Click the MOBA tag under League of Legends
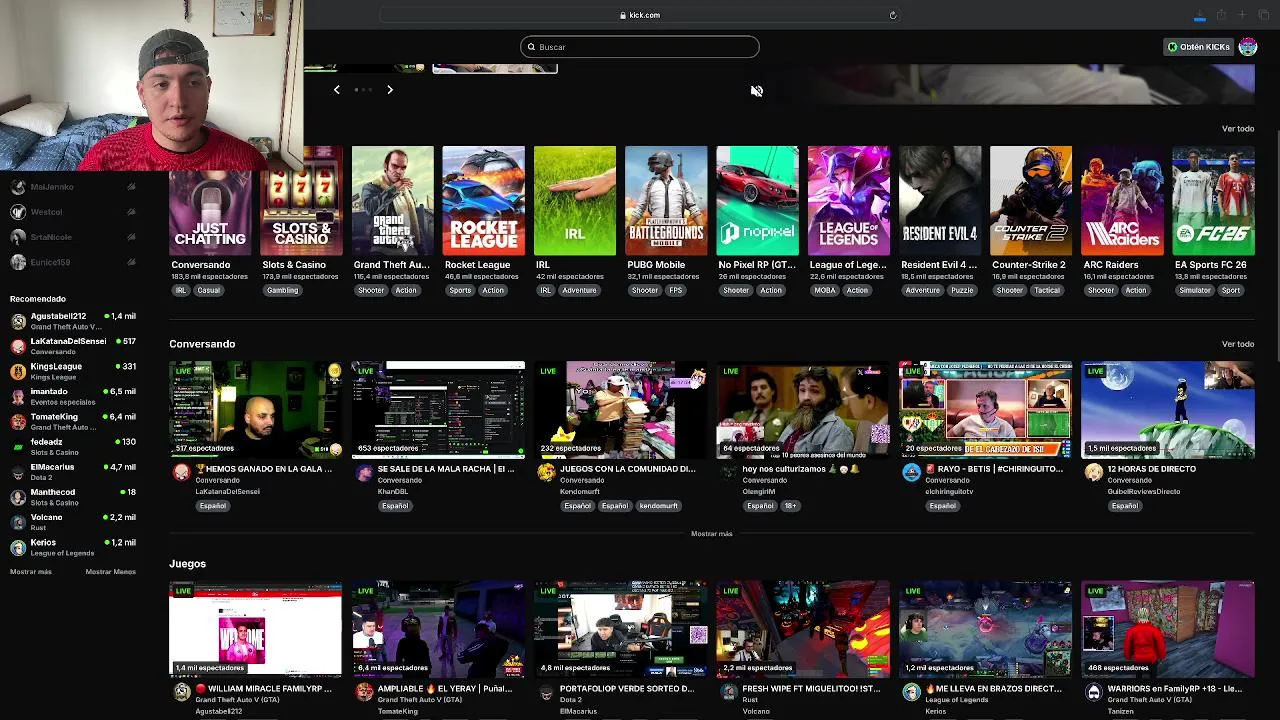 825,291
